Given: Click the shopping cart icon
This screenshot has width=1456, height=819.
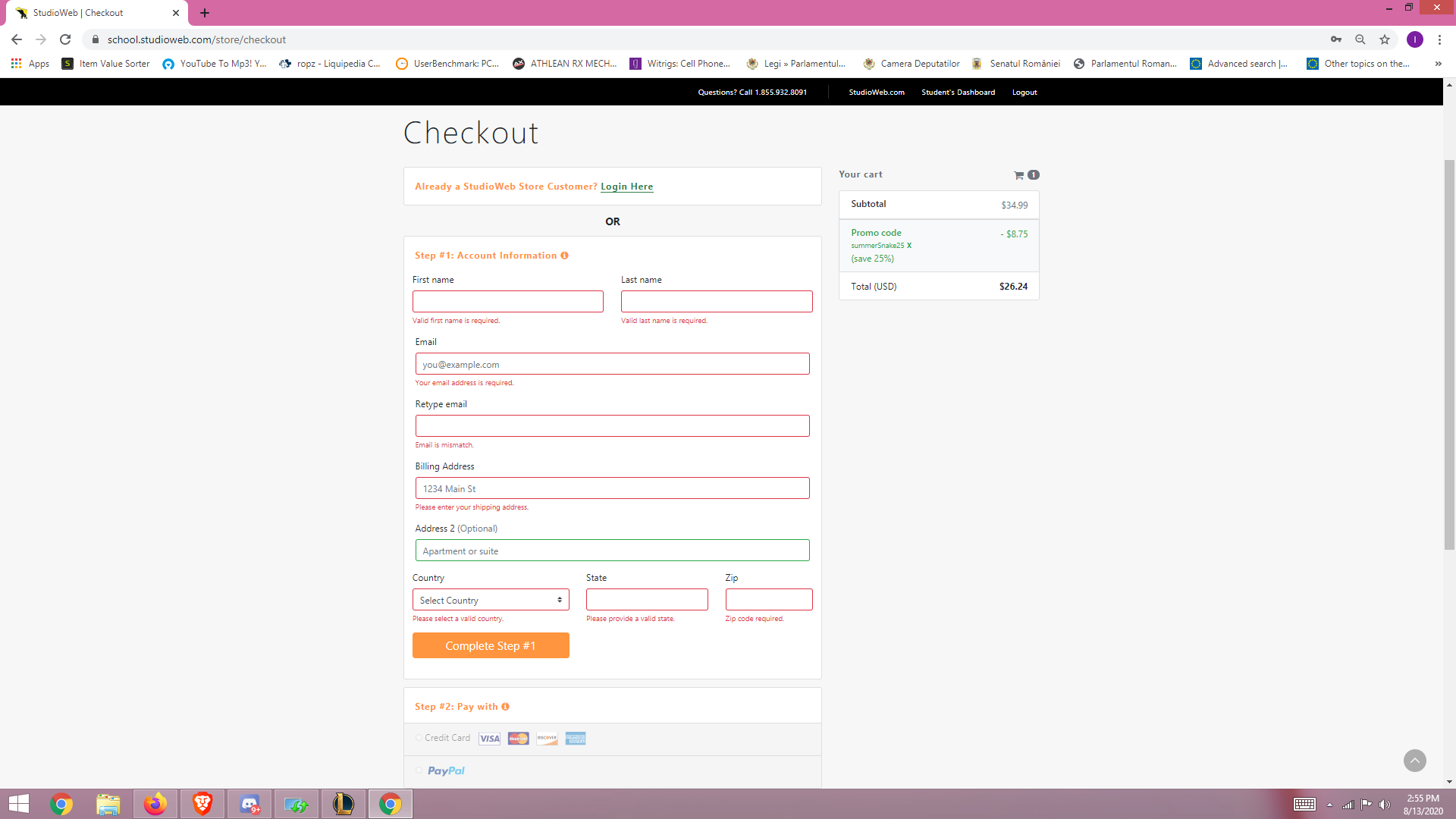Looking at the screenshot, I should (1018, 175).
